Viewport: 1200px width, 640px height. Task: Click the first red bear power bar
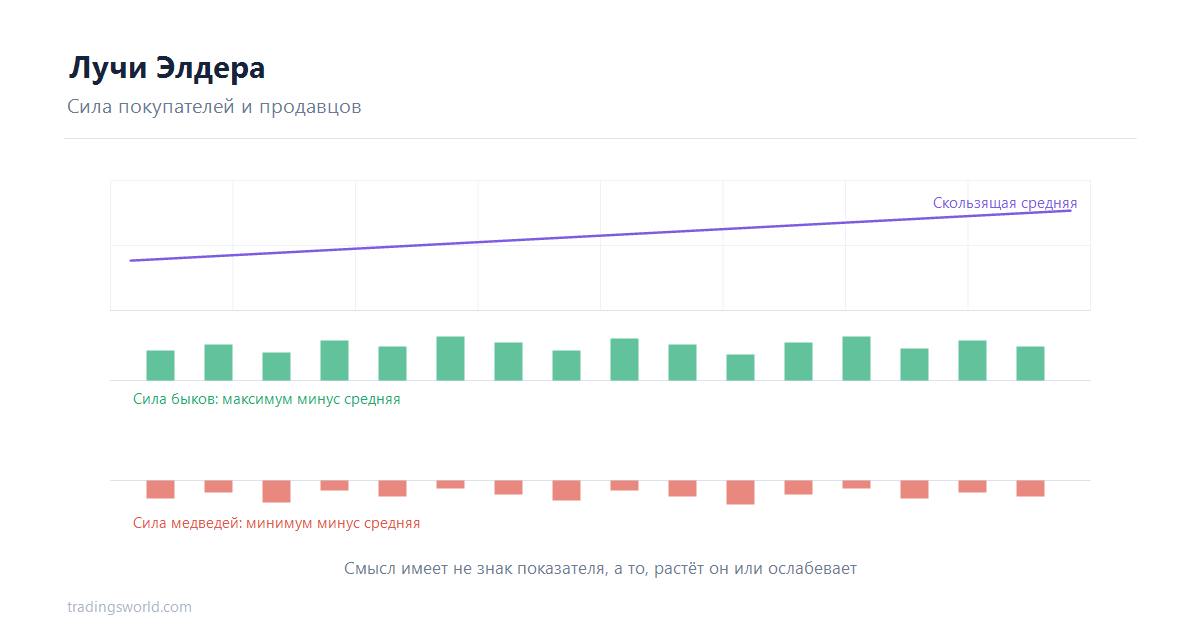click(160, 489)
